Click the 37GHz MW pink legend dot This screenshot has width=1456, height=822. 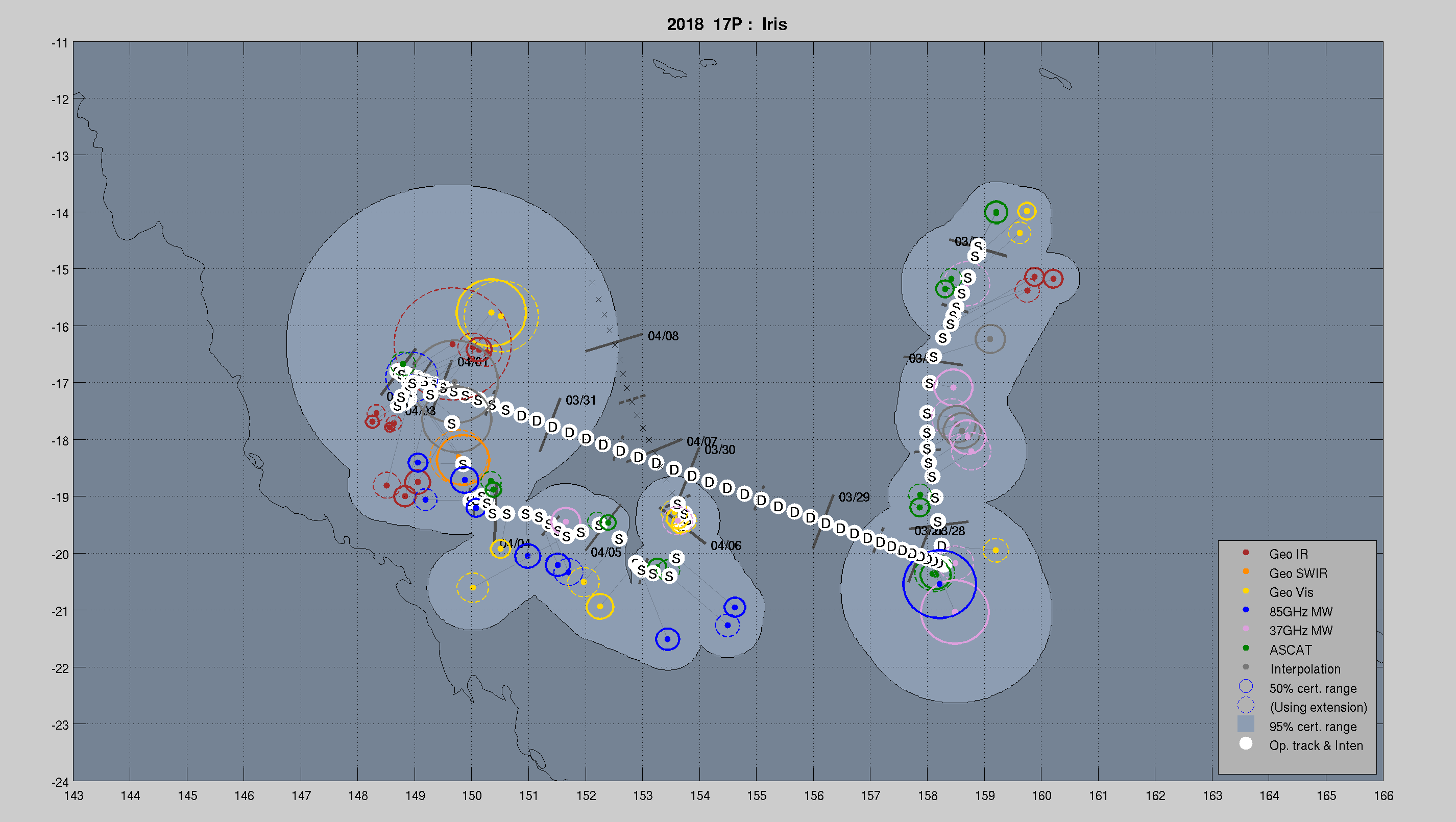coord(1246,629)
